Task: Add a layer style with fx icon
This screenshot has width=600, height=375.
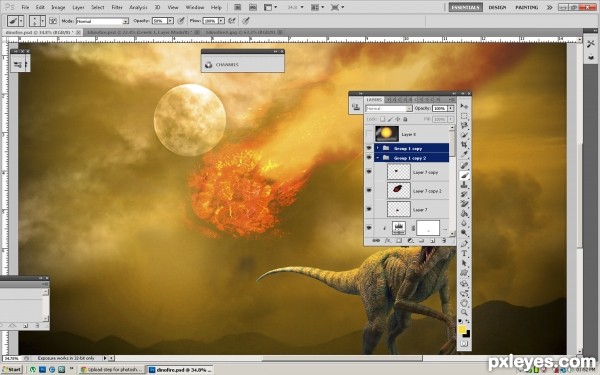Action: tap(387, 241)
